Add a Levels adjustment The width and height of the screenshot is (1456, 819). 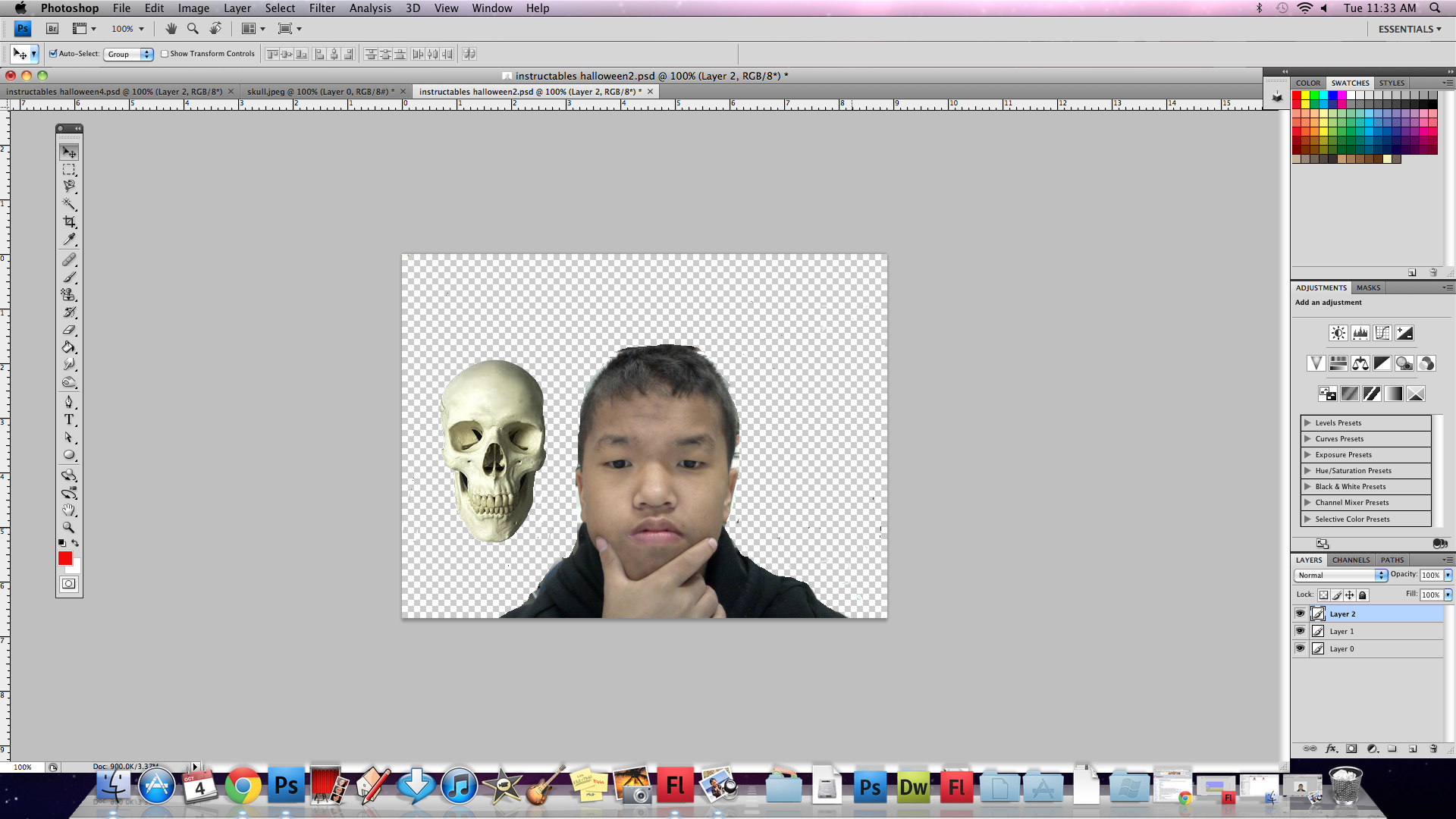click(1360, 333)
